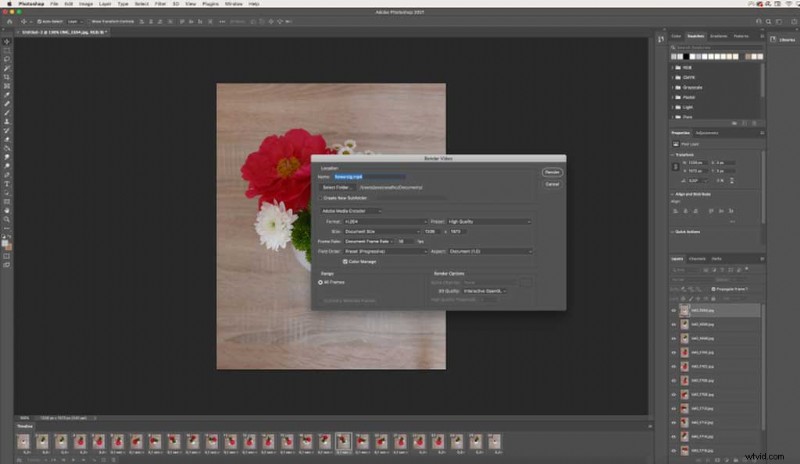Click the foreground color swatch in toolbar
800x464 pixels.
[x=6, y=243]
